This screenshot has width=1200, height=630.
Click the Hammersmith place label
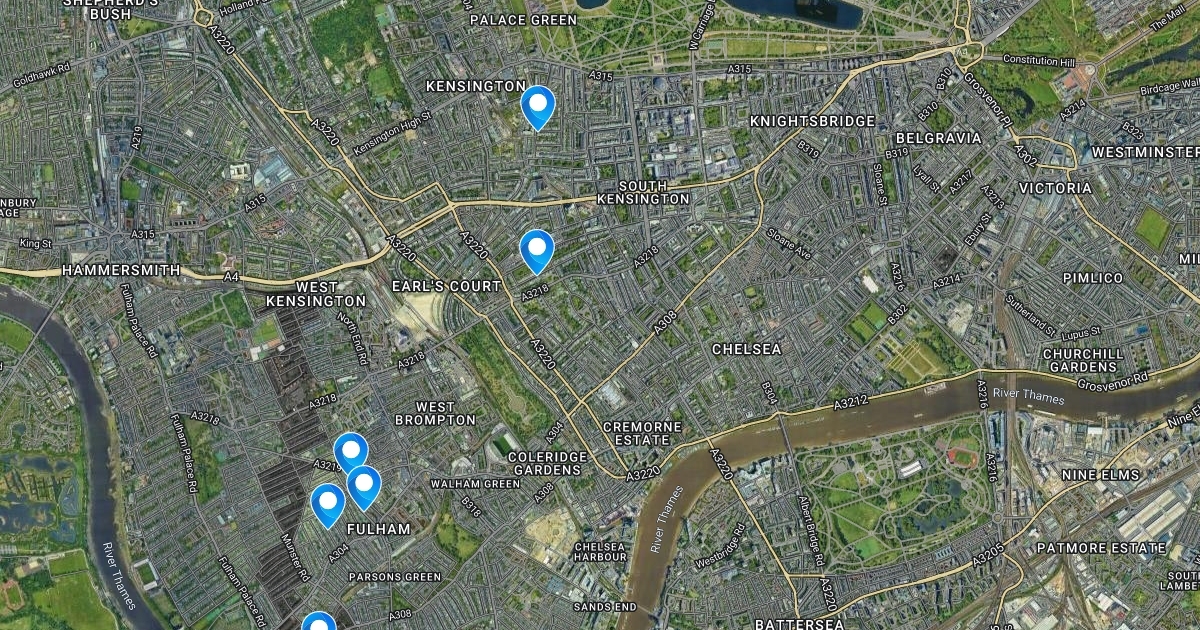click(121, 270)
